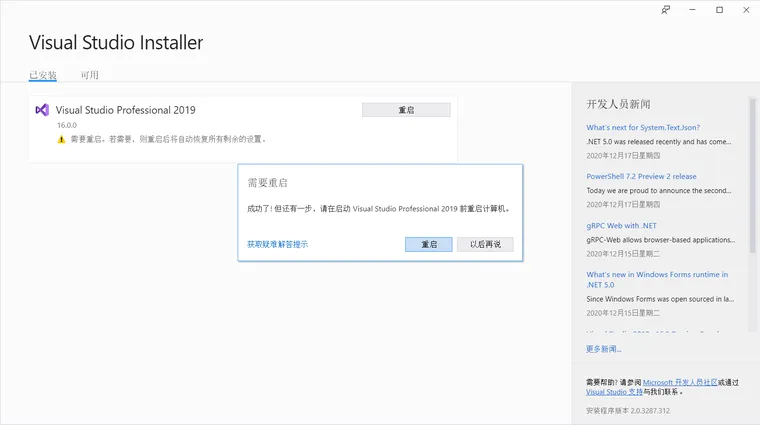Click the Visual Studio Professional 2019 title

(x=126, y=110)
